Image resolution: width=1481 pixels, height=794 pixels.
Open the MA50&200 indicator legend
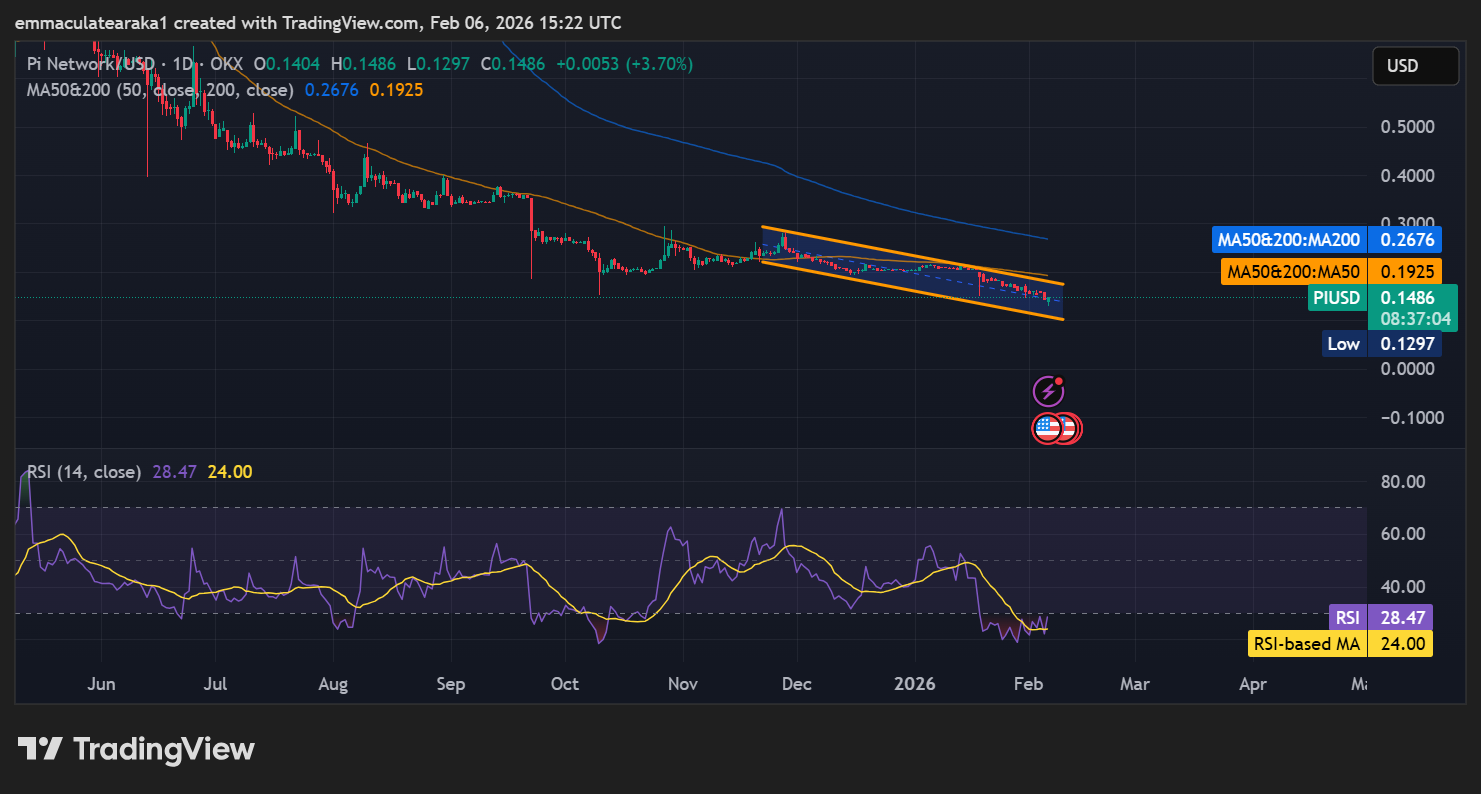coord(160,90)
